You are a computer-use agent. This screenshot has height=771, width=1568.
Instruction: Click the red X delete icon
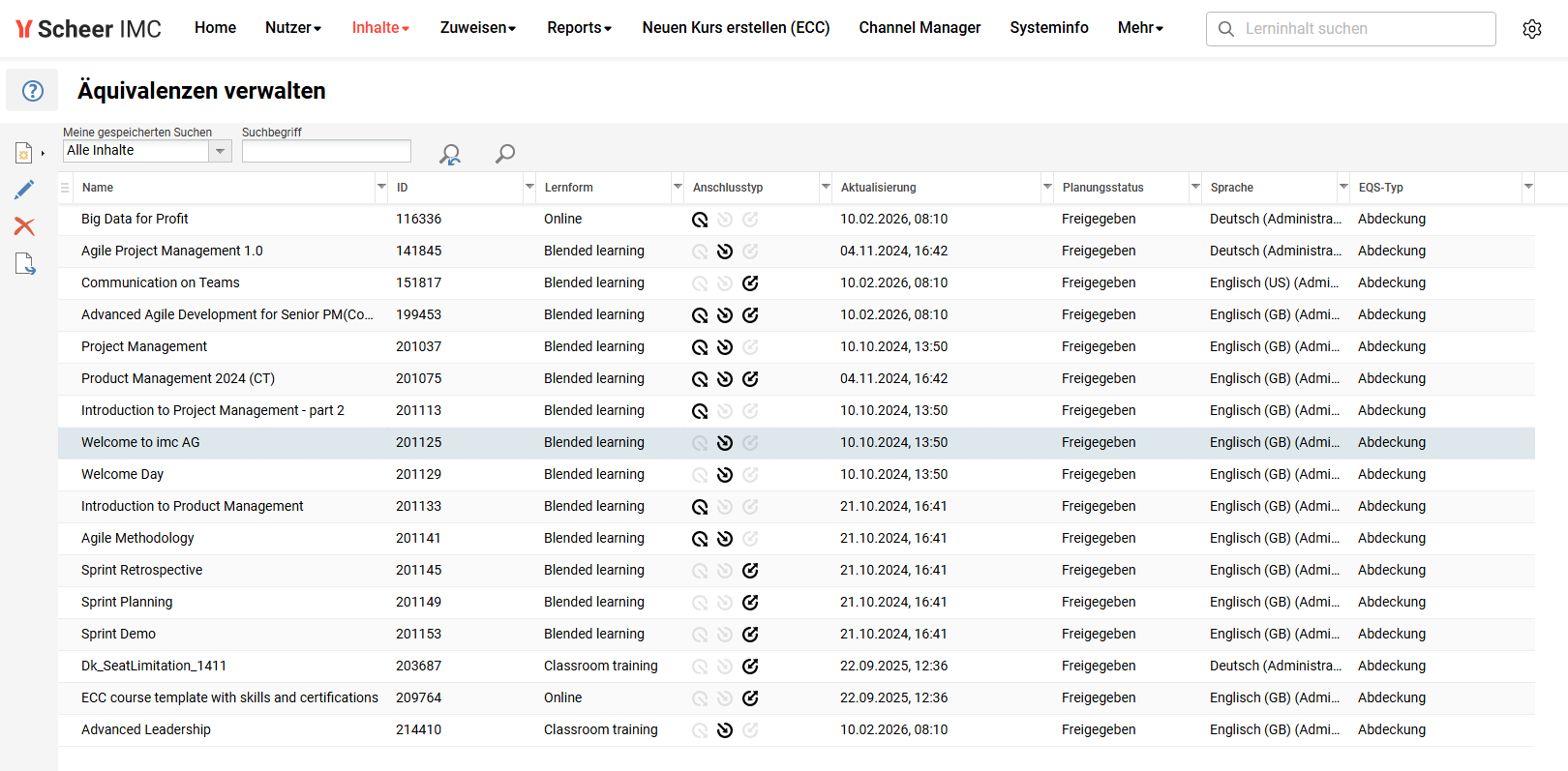click(24, 226)
